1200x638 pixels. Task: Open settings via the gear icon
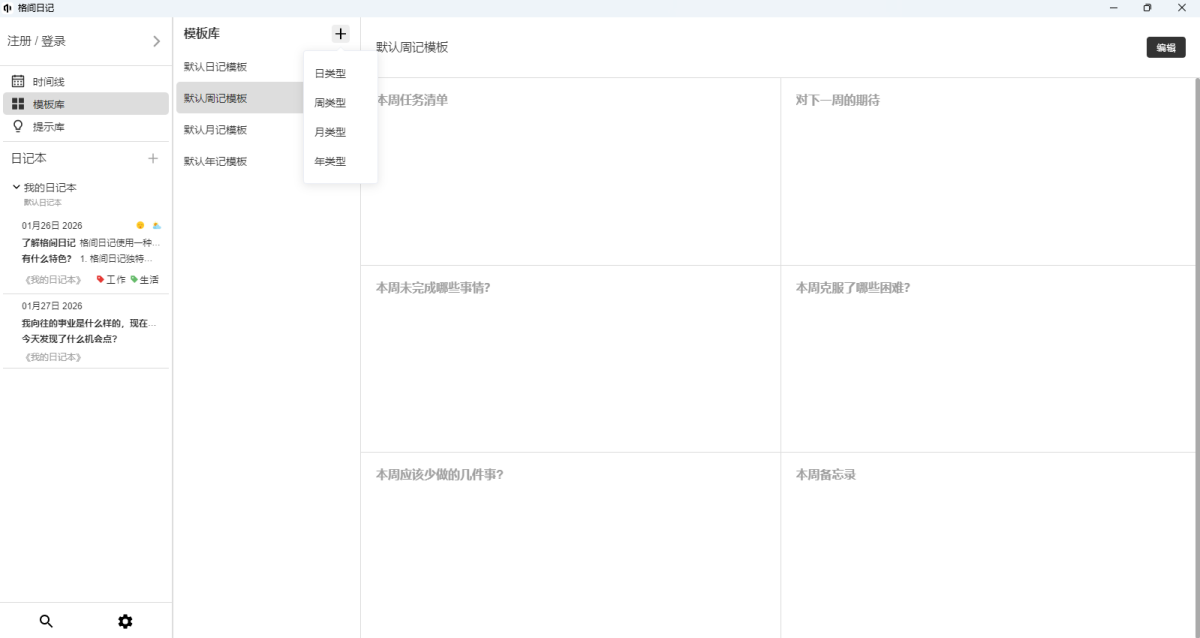click(125, 621)
